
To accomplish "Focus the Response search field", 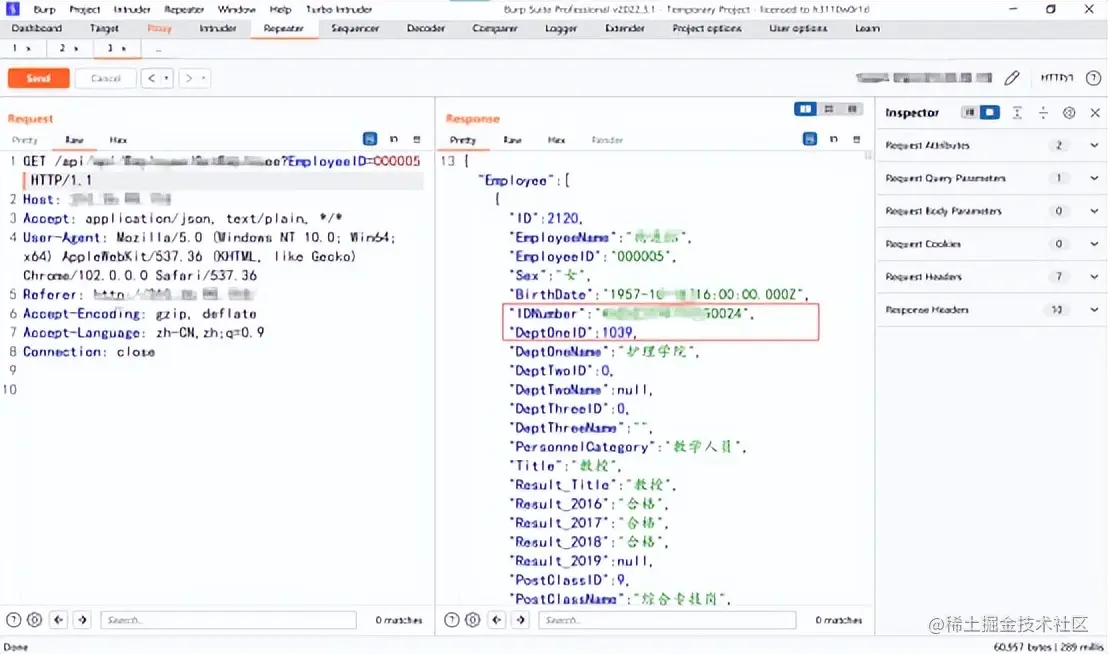I will (667, 620).
